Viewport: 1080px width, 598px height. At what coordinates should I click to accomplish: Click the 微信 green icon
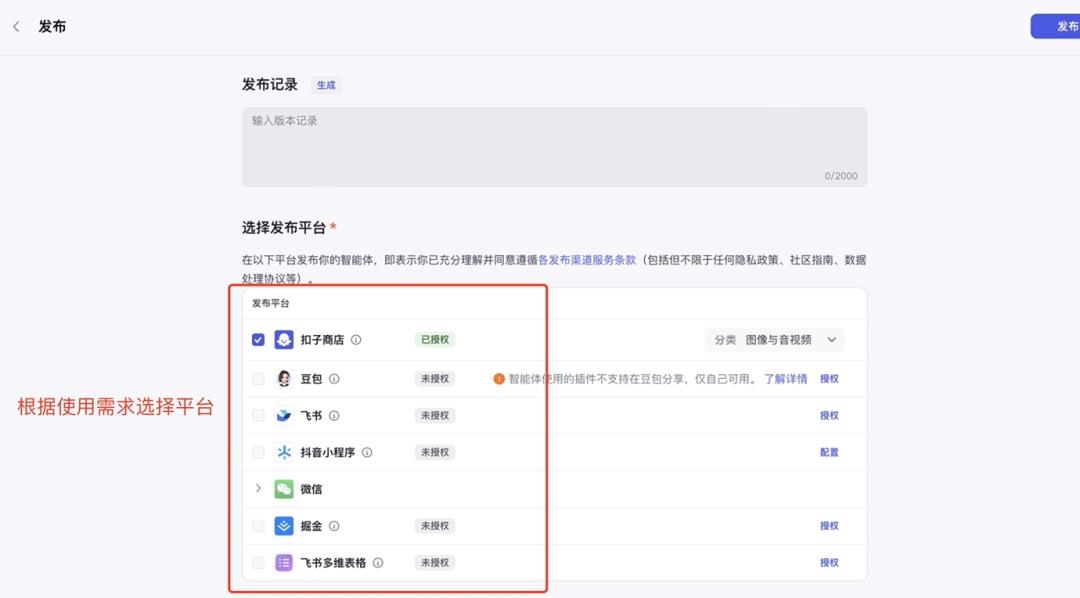pyautogui.click(x=281, y=489)
